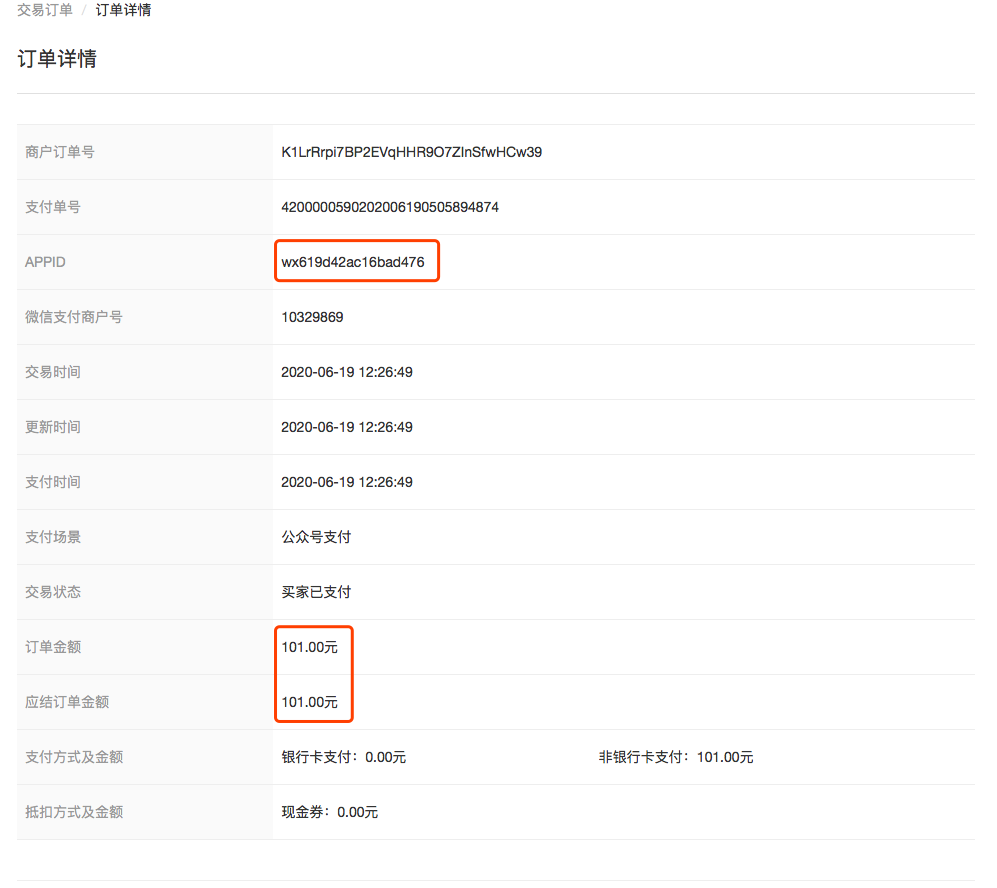Select merchant order number K1LrRrpi7BP2EVqHHR9O7ZInSfwHCw39
This screenshot has height=888, width=997.
pyautogui.click(x=411, y=153)
